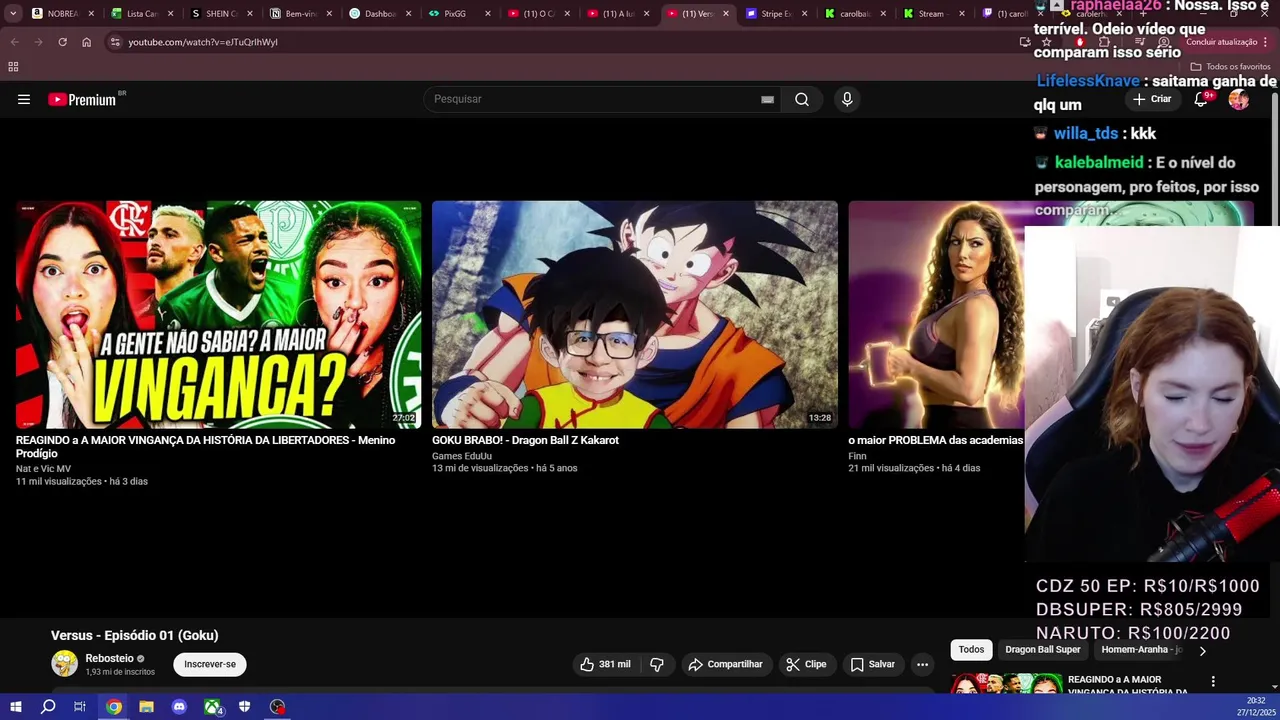Open YouTube notifications bell
This screenshot has height=720, width=1280.
point(1202,99)
